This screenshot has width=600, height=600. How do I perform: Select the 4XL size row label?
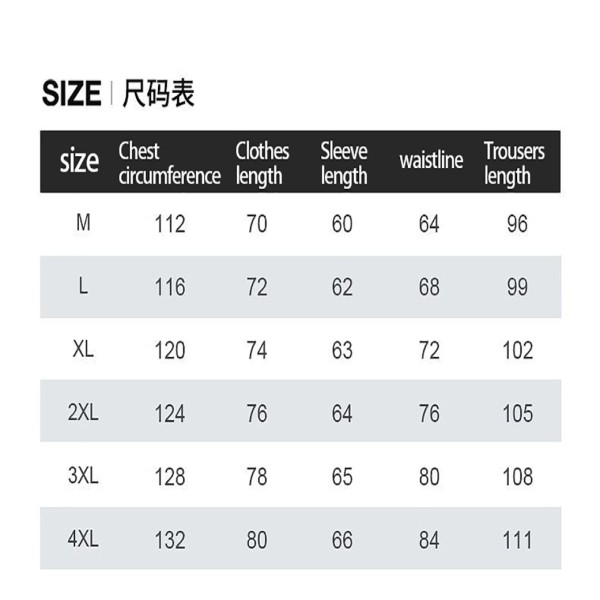[x=83, y=539]
